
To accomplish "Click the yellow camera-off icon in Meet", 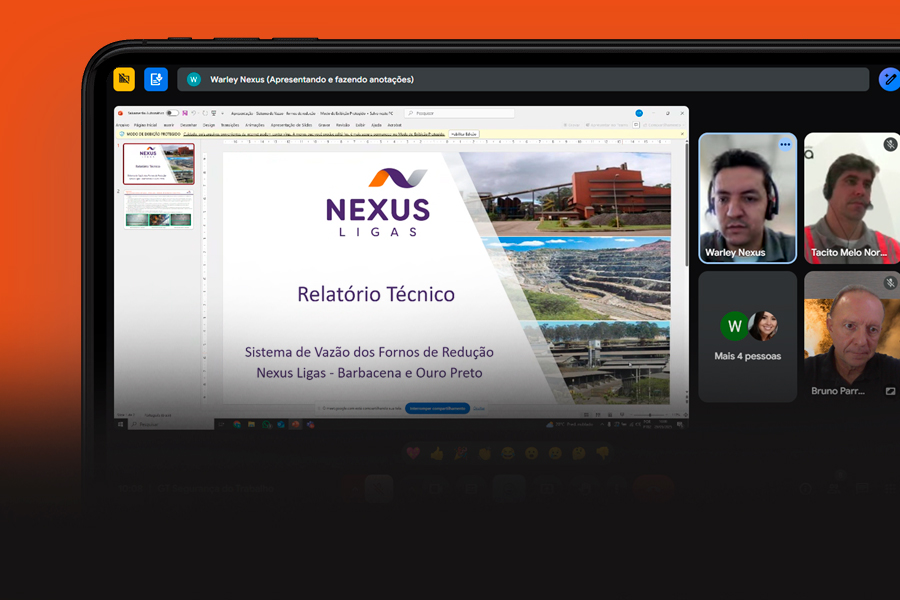I will (124, 79).
